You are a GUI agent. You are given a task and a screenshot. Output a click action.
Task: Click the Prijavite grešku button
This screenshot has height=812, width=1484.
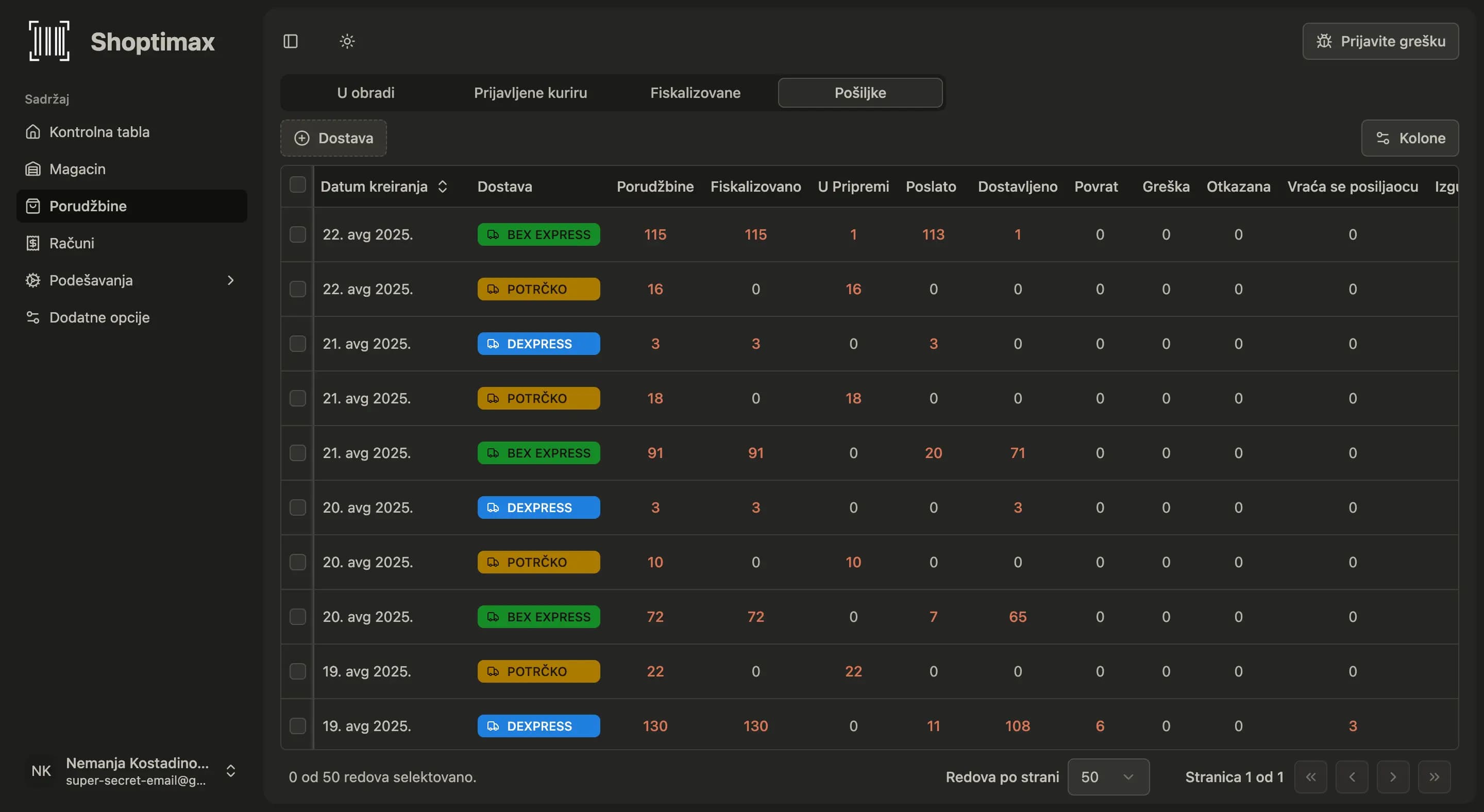tap(1380, 41)
